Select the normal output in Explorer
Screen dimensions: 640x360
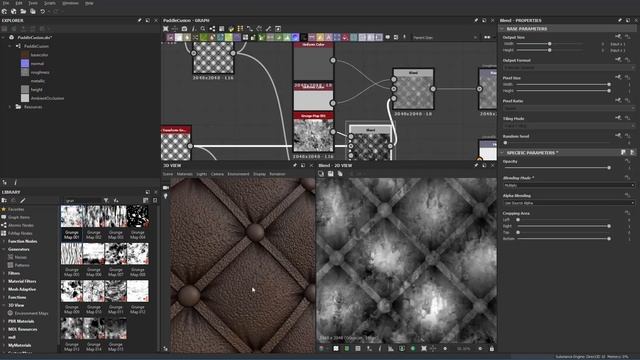37,64
